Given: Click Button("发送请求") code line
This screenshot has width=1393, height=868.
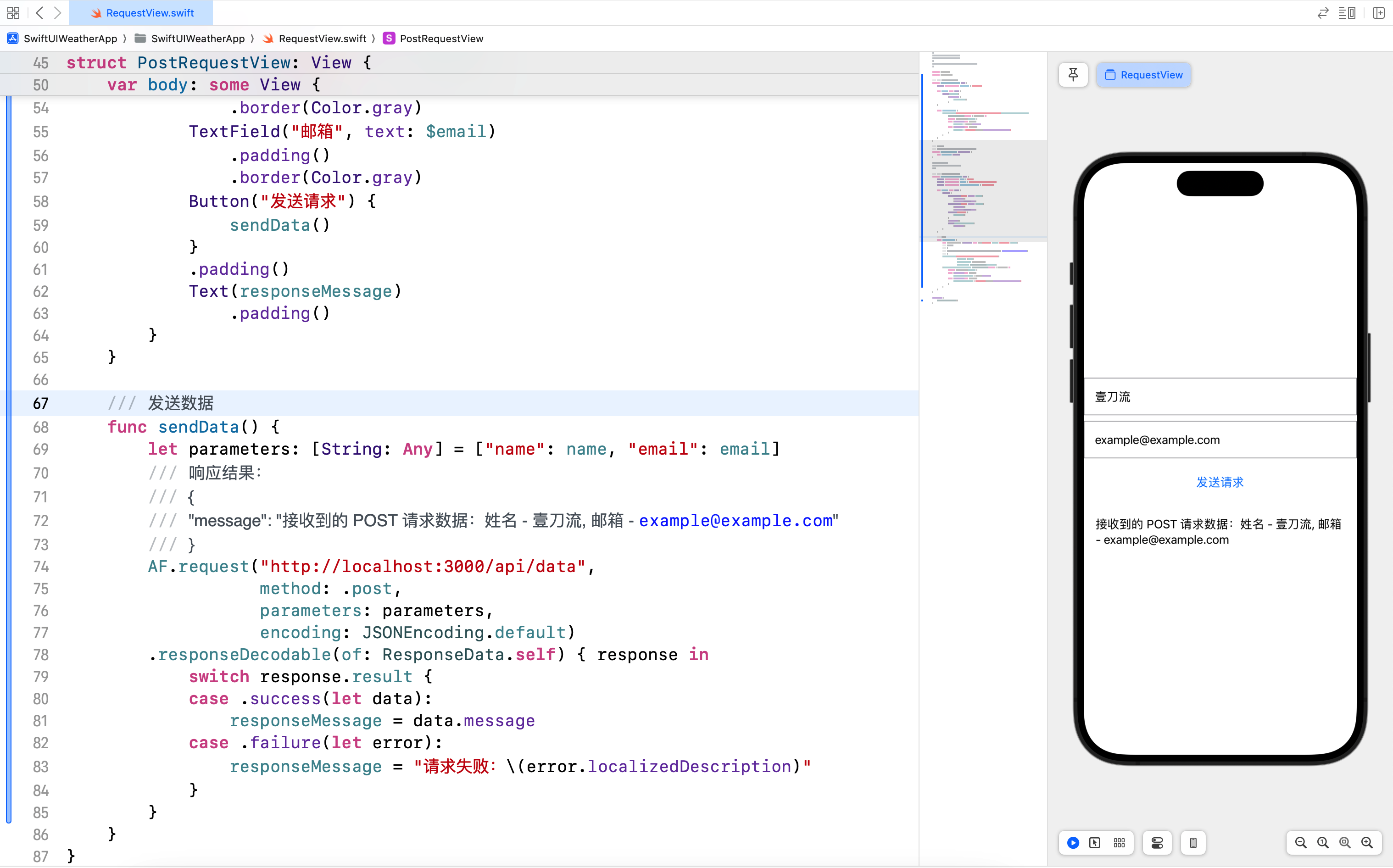Looking at the screenshot, I should point(282,201).
